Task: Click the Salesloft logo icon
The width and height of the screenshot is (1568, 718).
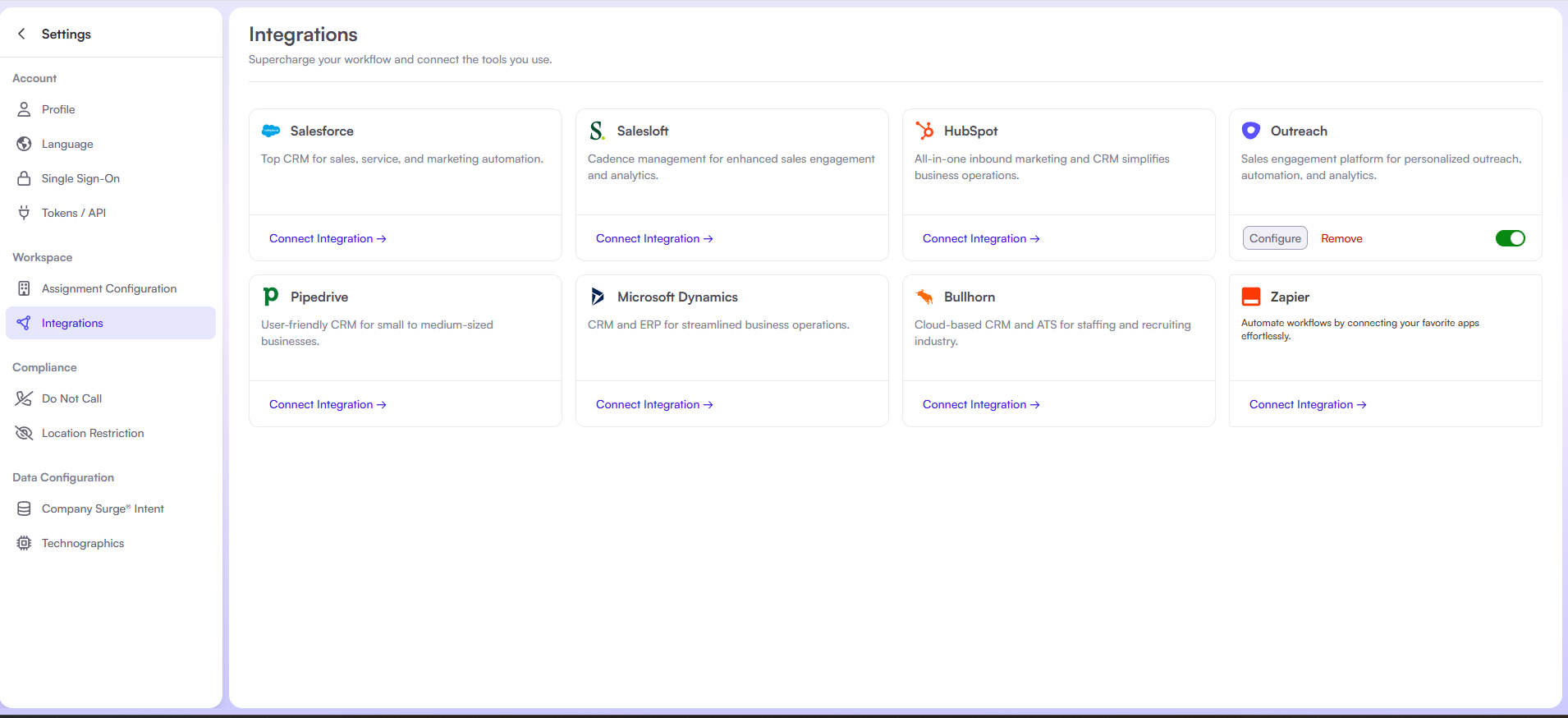Action: (x=598, y=131)
